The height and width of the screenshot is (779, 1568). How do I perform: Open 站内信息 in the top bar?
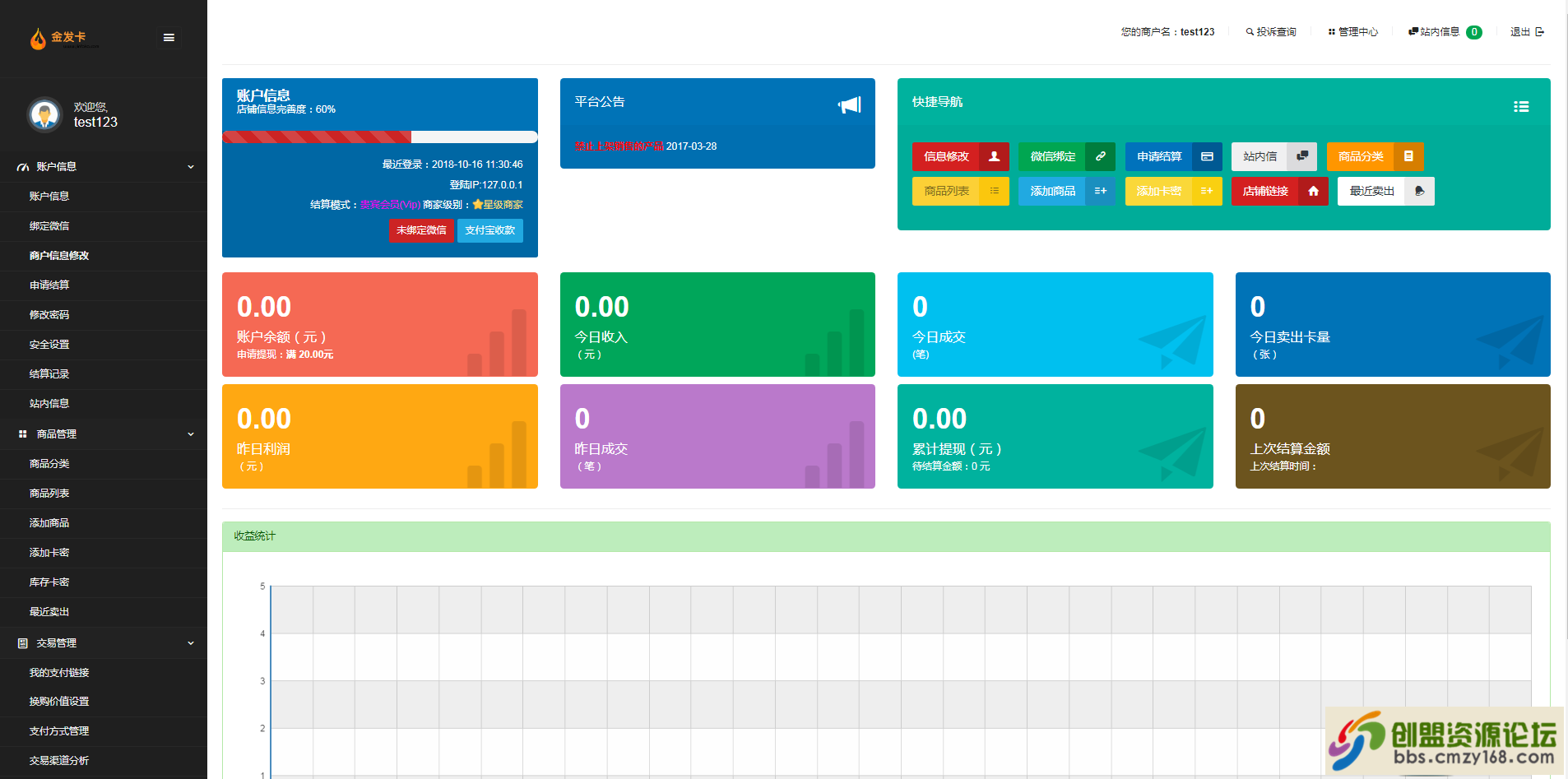[x=1434, y=32]
